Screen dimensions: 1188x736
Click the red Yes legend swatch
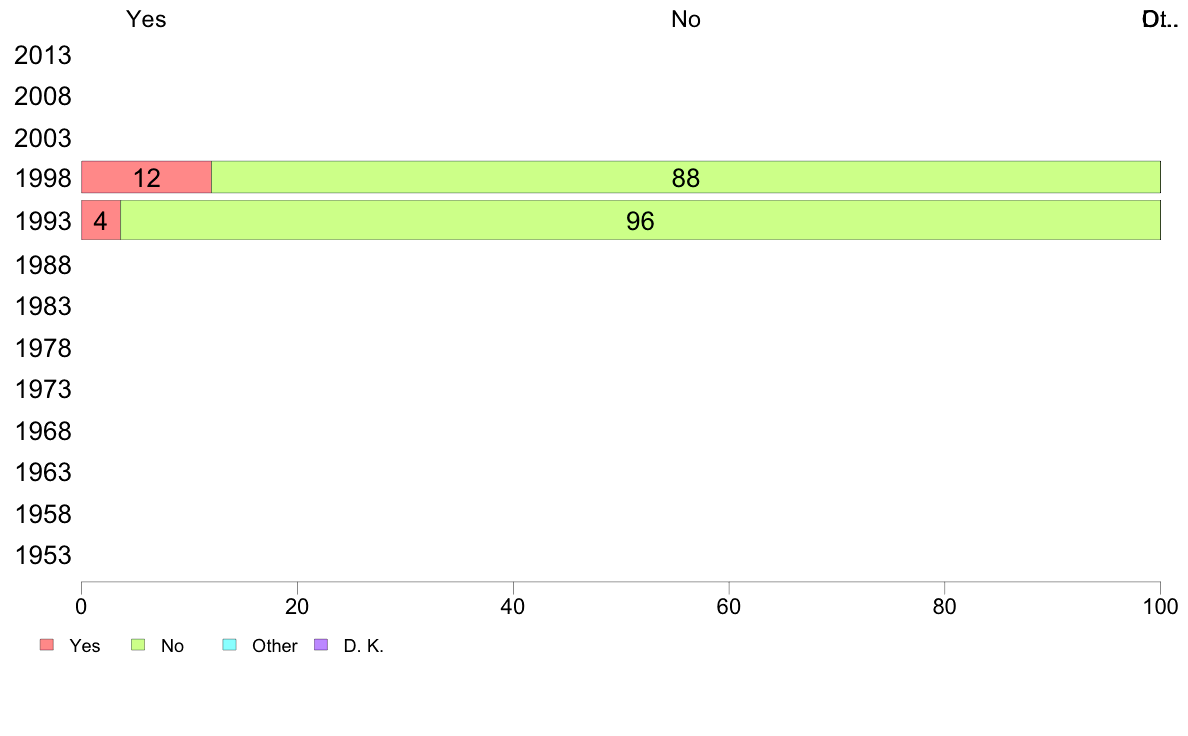click(47, 645)
